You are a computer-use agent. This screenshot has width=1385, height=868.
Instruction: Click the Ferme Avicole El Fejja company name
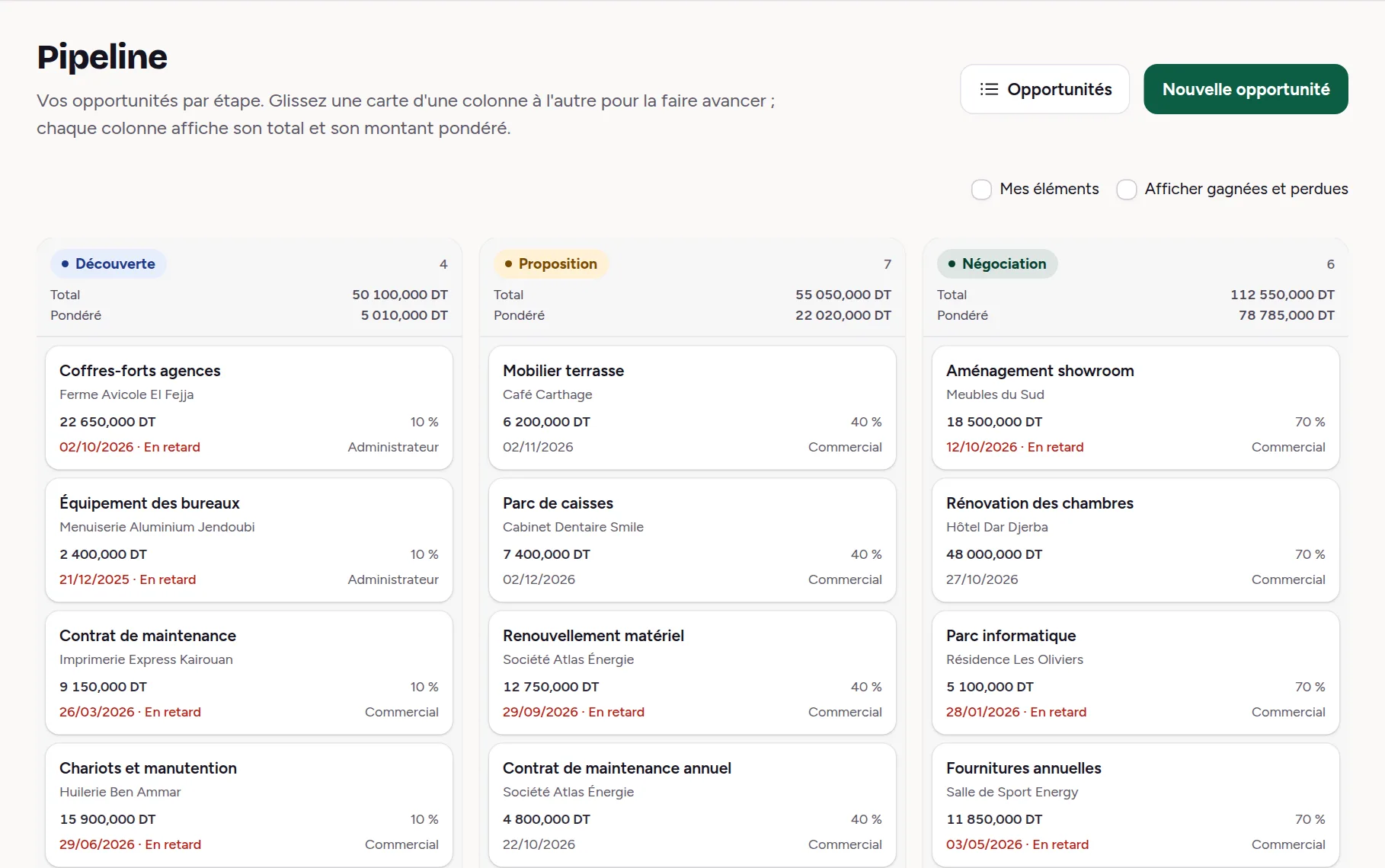126,394
